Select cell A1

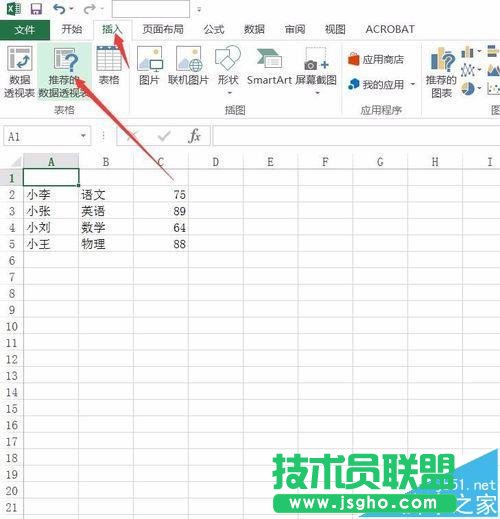51,178
